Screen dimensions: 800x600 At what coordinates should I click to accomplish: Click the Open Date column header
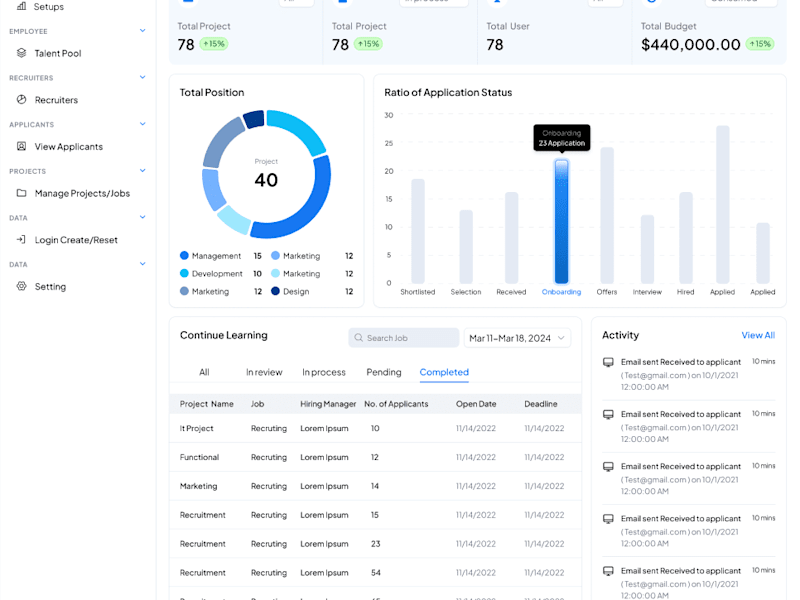click(476, 404)
